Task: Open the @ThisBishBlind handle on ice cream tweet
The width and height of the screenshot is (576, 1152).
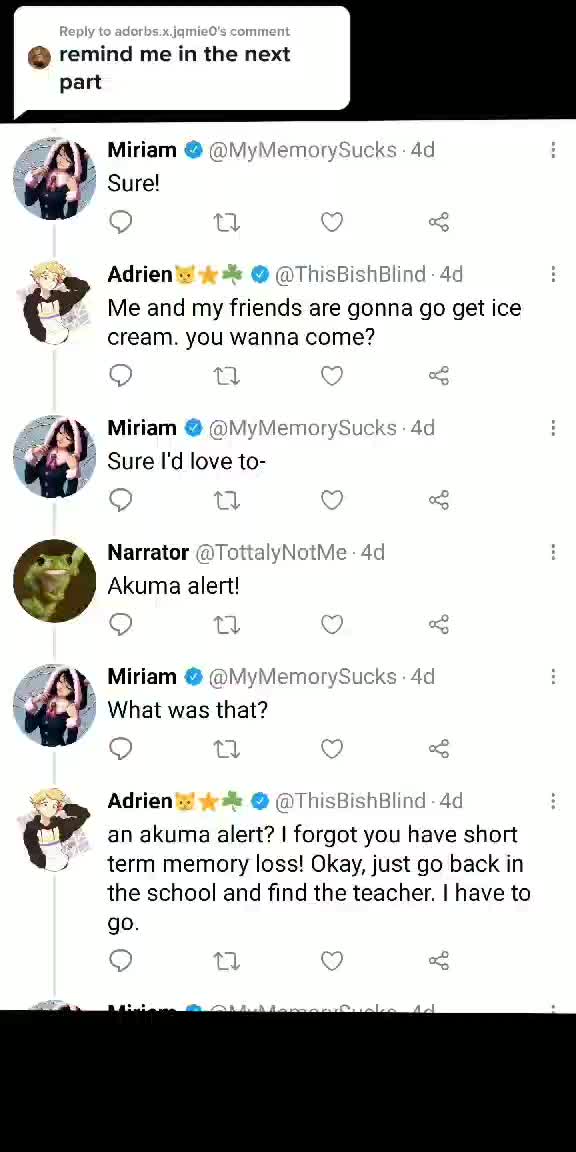Action: pos(350,274)
